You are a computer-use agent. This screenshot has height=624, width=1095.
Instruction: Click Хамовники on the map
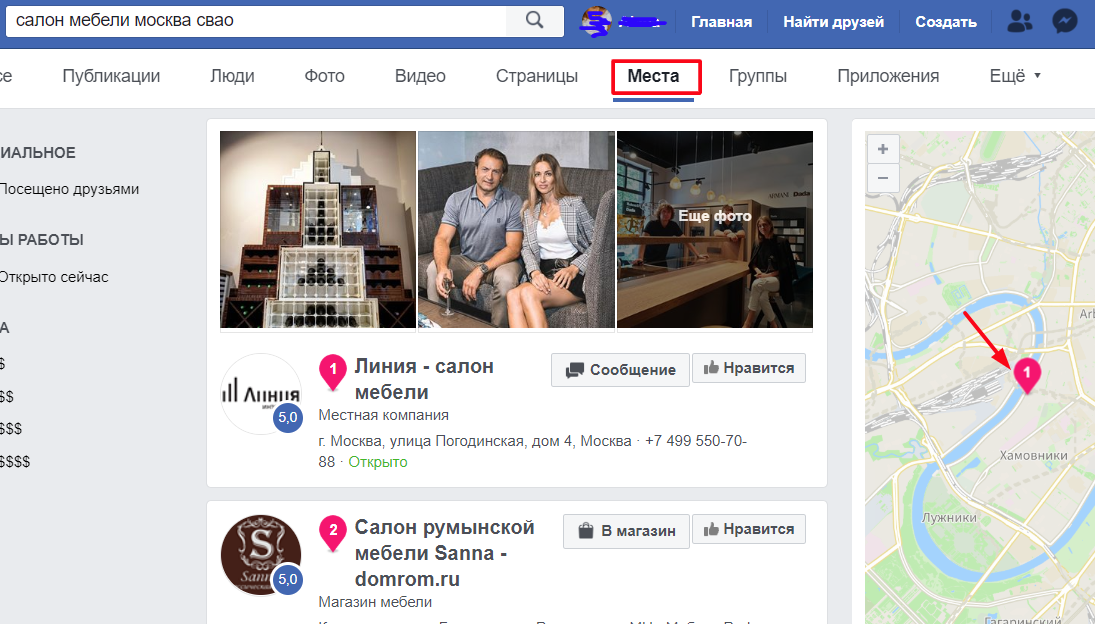click(x=1033, y=456)
